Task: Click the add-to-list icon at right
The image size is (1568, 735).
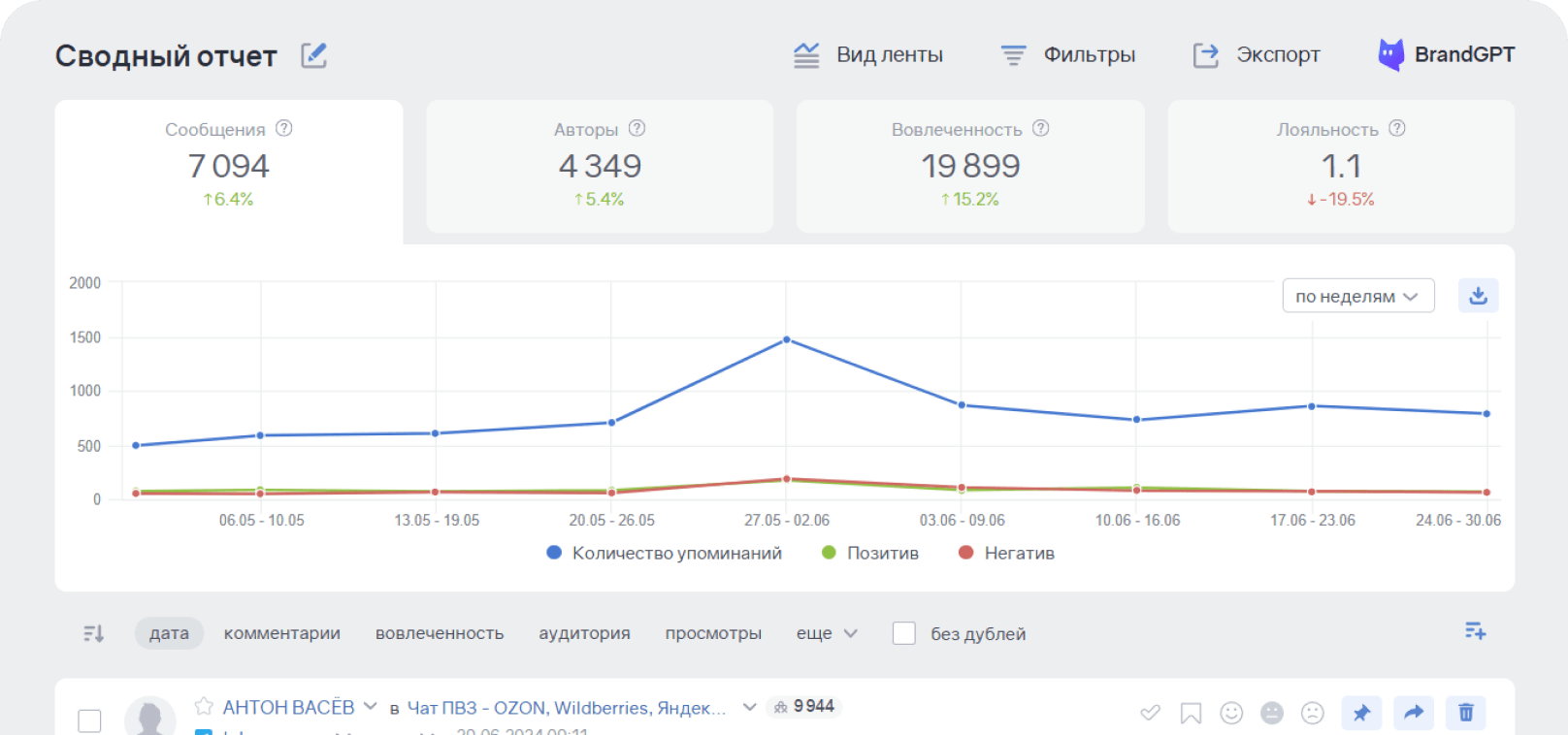Action: (x=1476, y=631)
